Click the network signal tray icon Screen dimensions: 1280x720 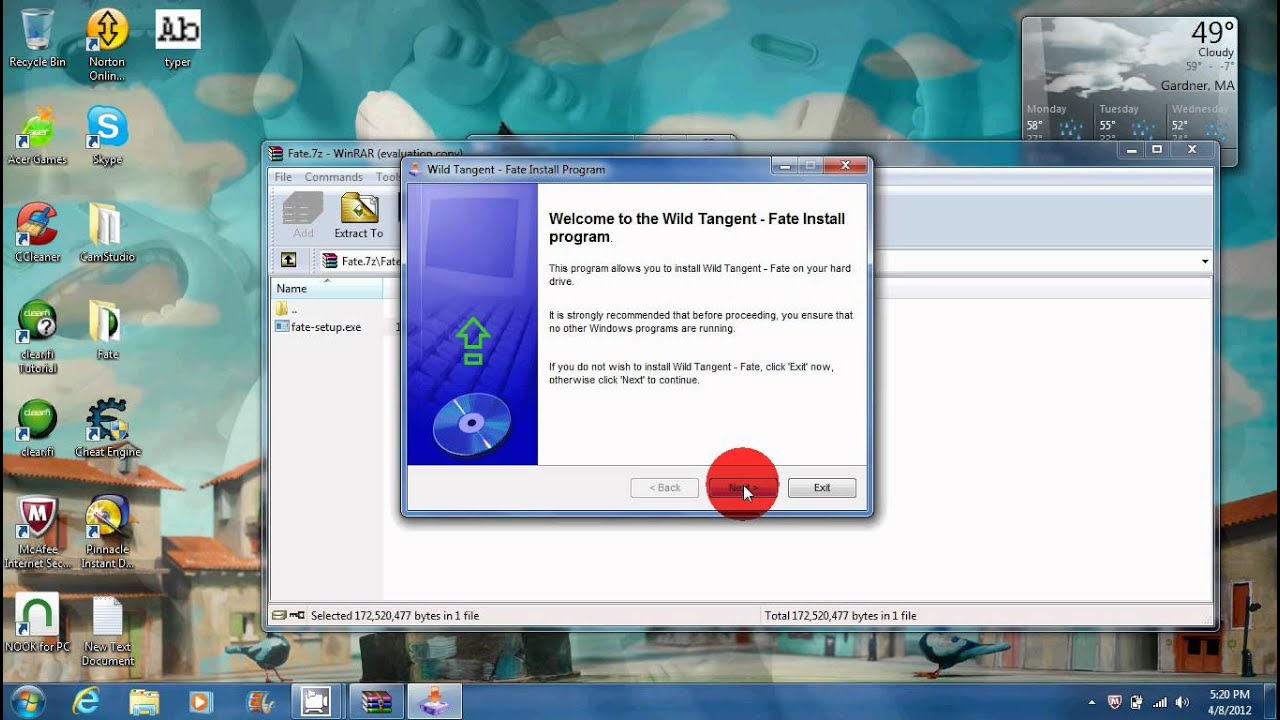pyautogui.click(x=1161, y=702)
